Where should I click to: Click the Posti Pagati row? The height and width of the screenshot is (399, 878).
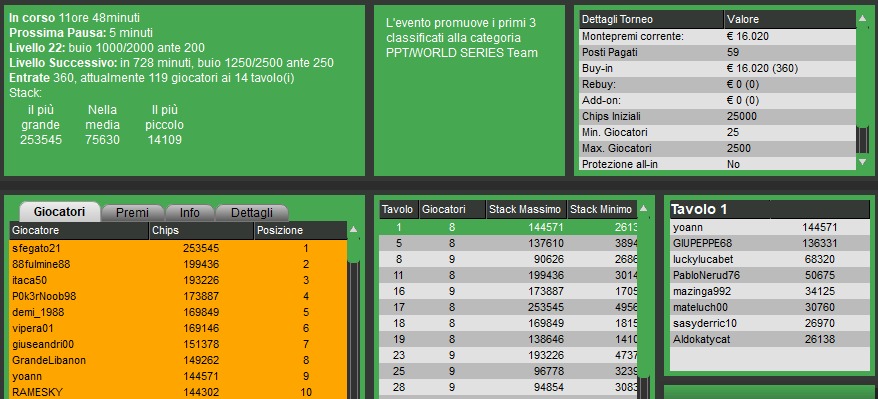(717, 53)
